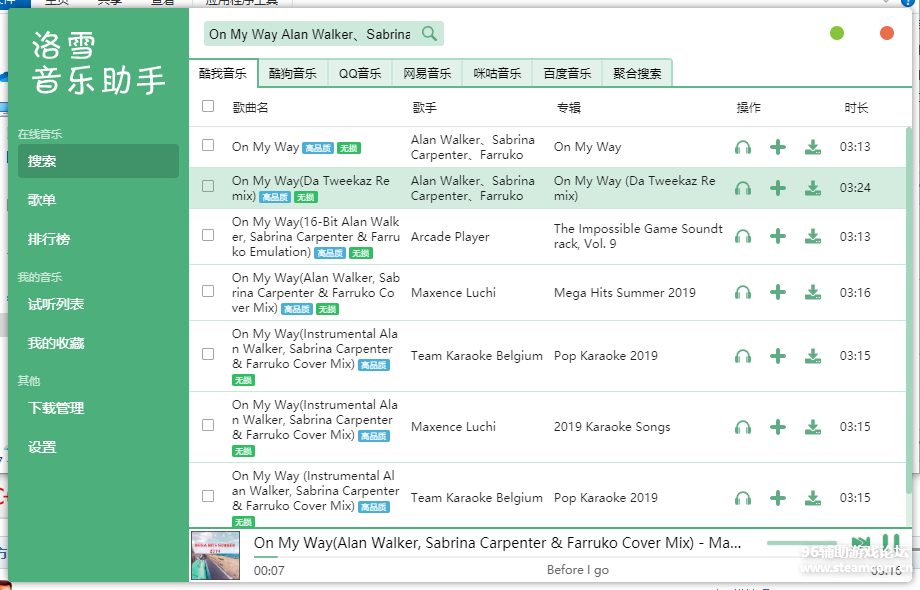Open 排行榜 in the sidebar
Viewport: 920px width, 590px height.
click(49, 239)
